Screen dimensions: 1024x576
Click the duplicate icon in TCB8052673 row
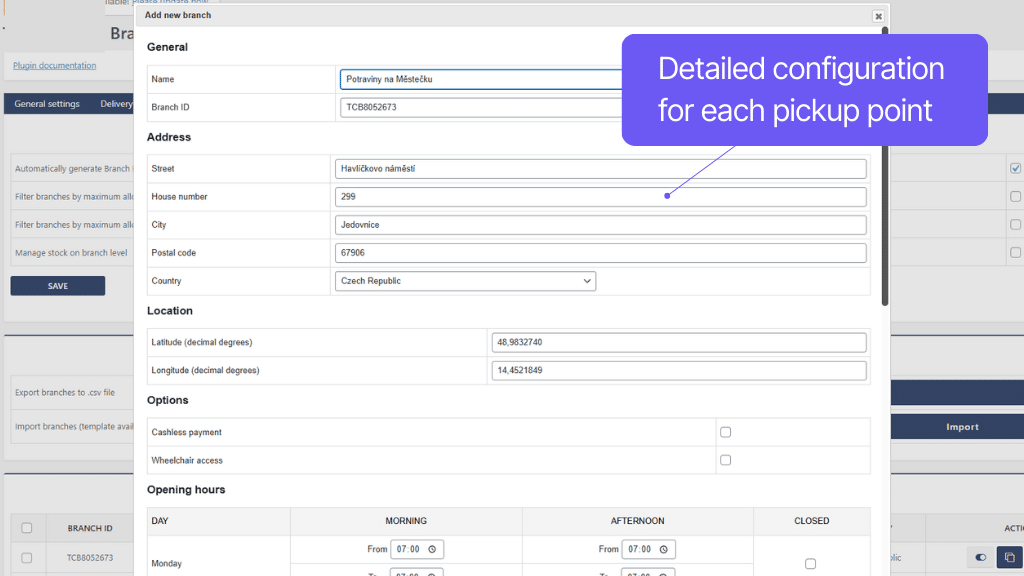[1010, 558]
